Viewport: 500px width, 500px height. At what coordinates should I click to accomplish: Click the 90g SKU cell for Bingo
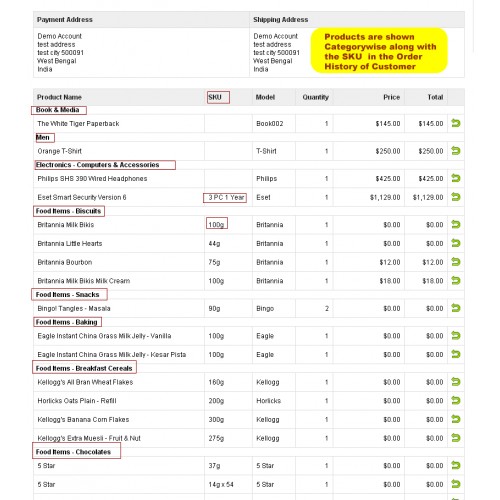coord(214,308)
